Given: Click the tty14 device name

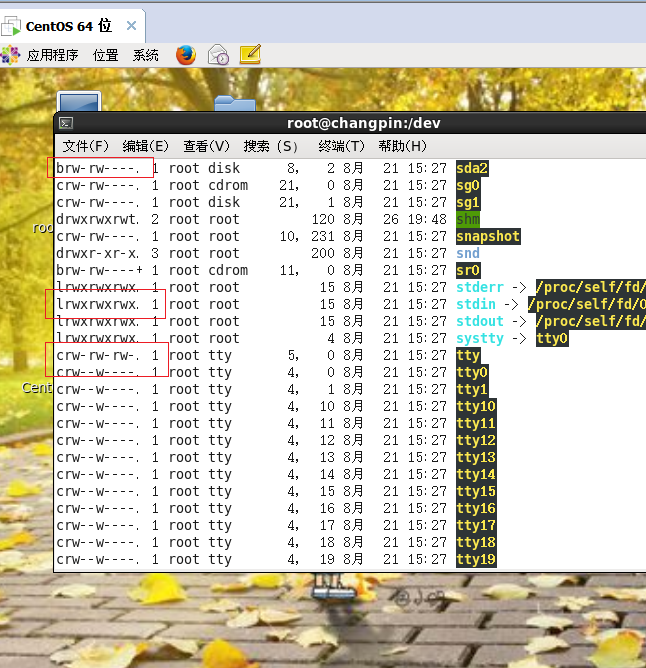Looking at the screenshot, I should tap(476, 475).
